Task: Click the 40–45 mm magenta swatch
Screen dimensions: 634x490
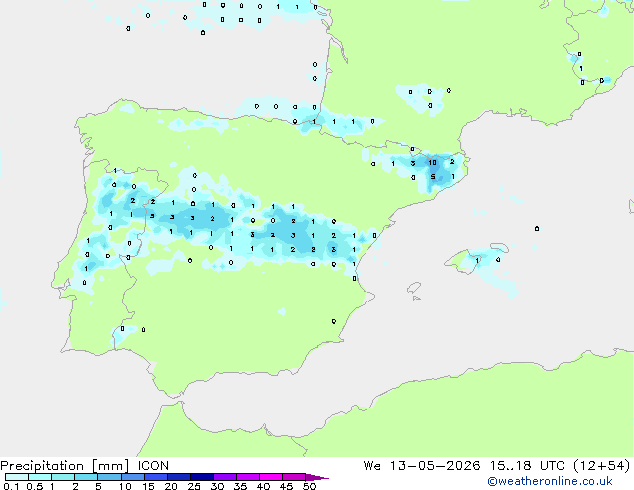Action: pyautogui.click(x=271, y=477)
